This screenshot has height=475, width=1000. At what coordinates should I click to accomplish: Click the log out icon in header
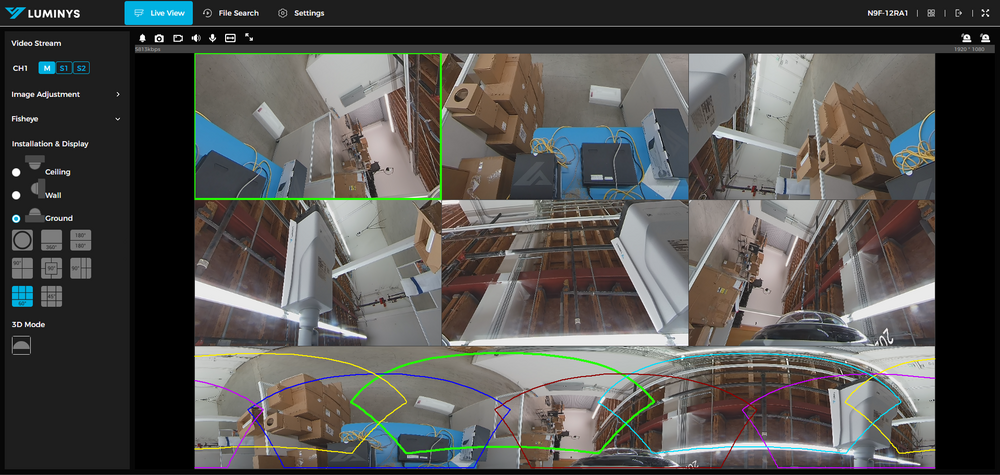pos(958,13)
